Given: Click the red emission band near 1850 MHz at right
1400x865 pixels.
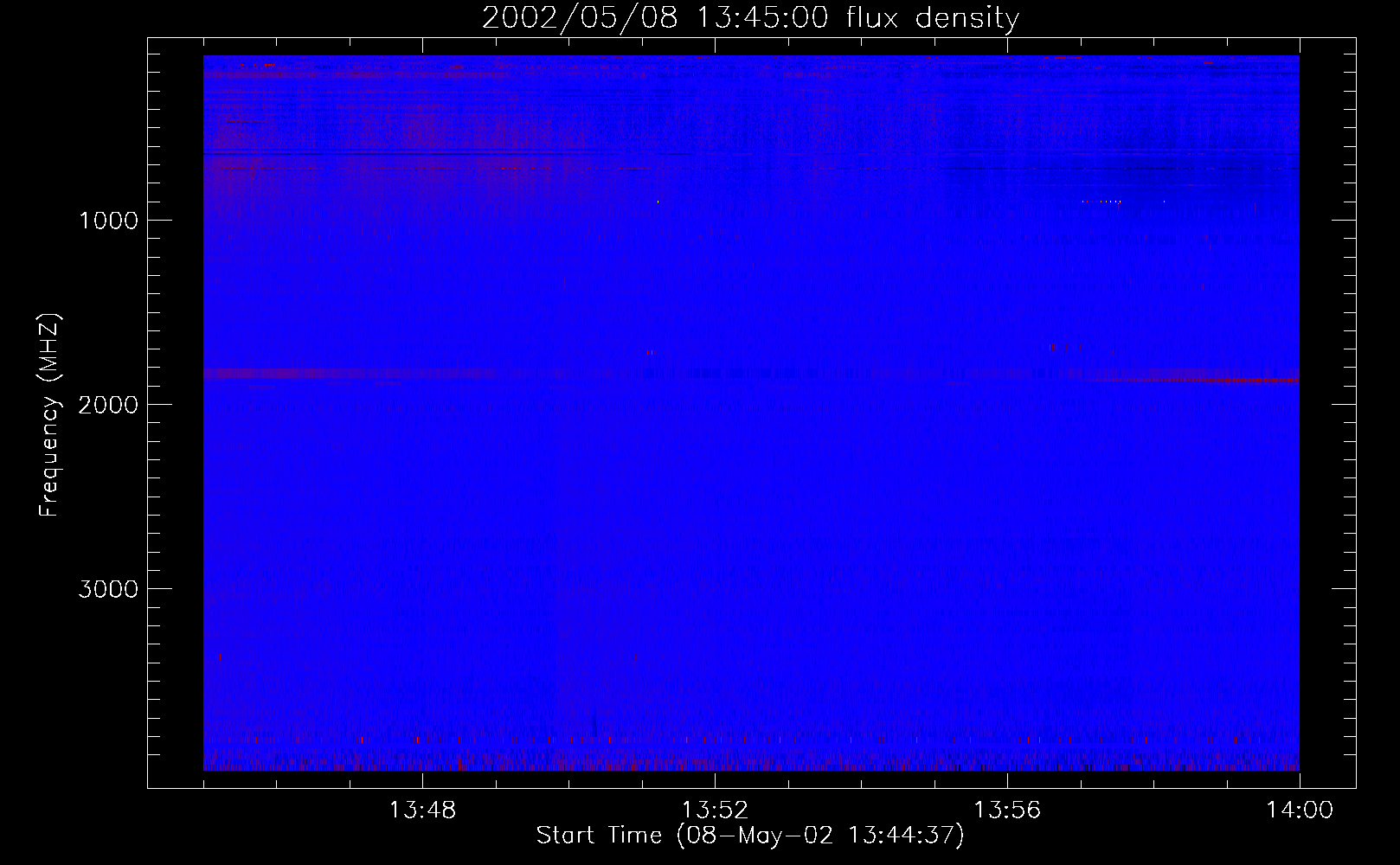Looking at the screenshot, I should 1194,380.
